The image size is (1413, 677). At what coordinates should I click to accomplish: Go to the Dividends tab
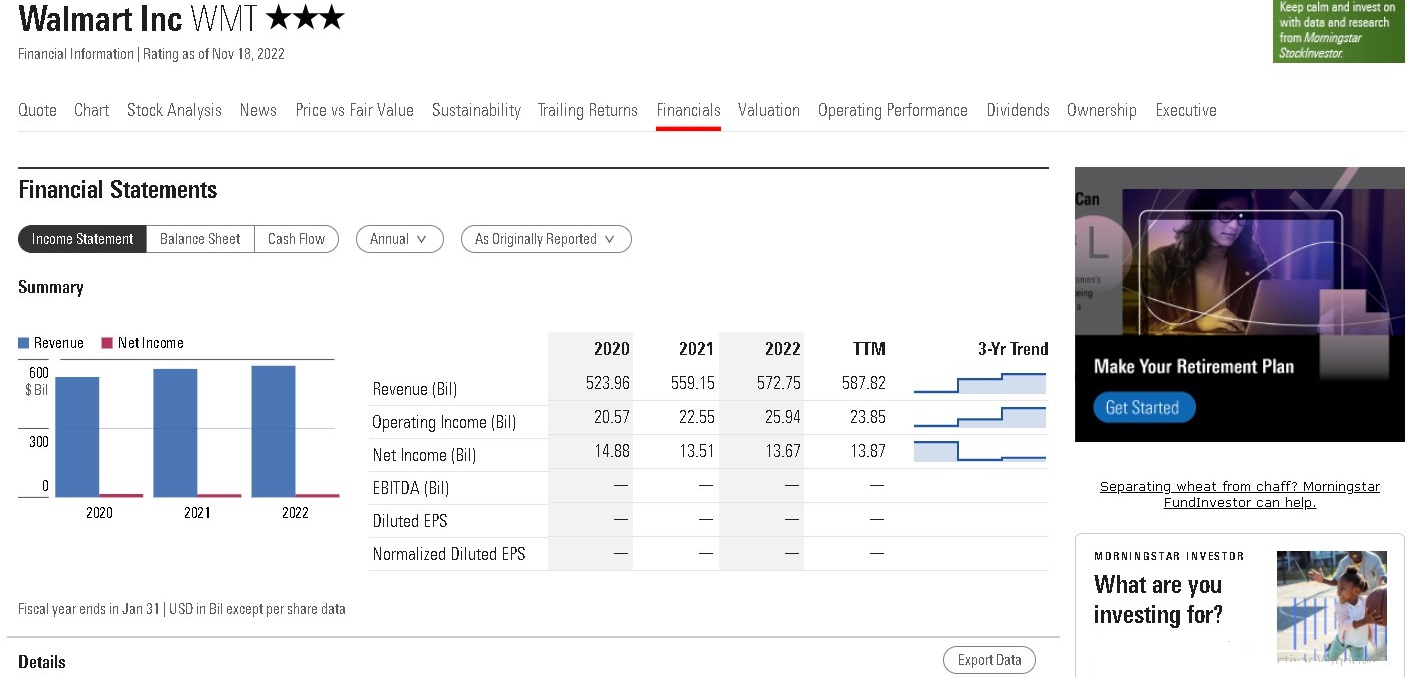1017,110
